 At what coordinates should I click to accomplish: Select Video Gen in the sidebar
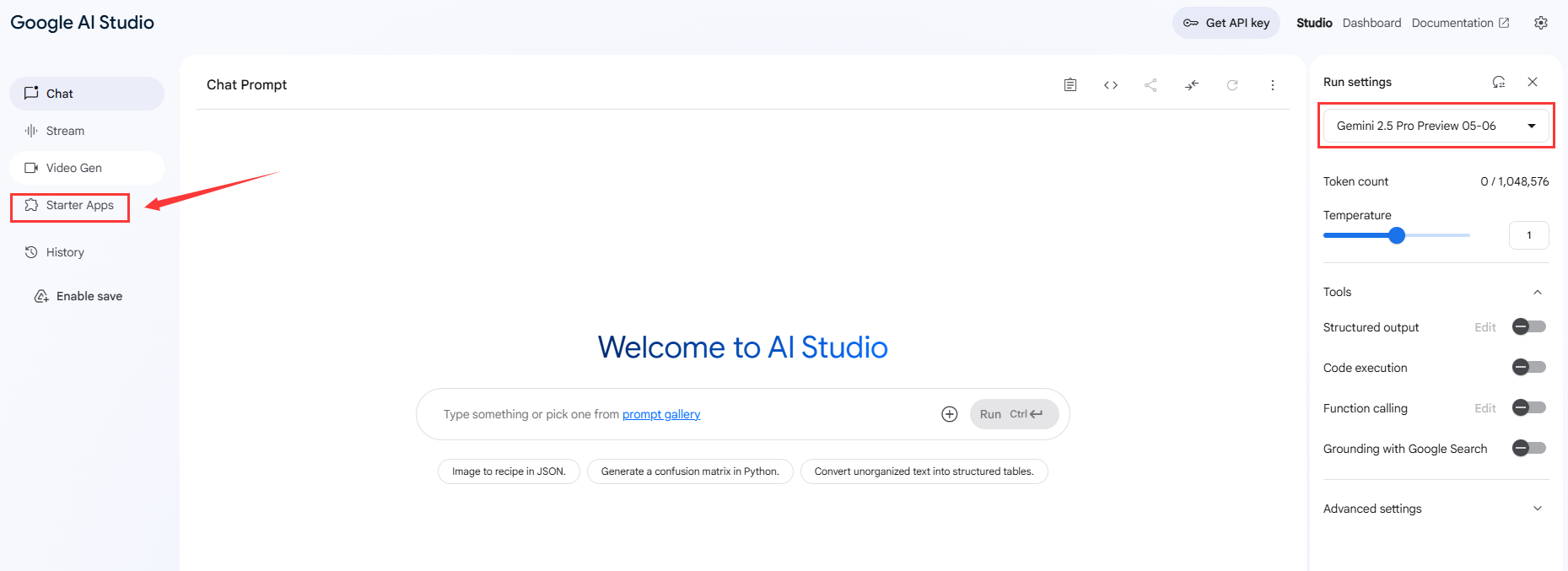(x=87, y=168)
